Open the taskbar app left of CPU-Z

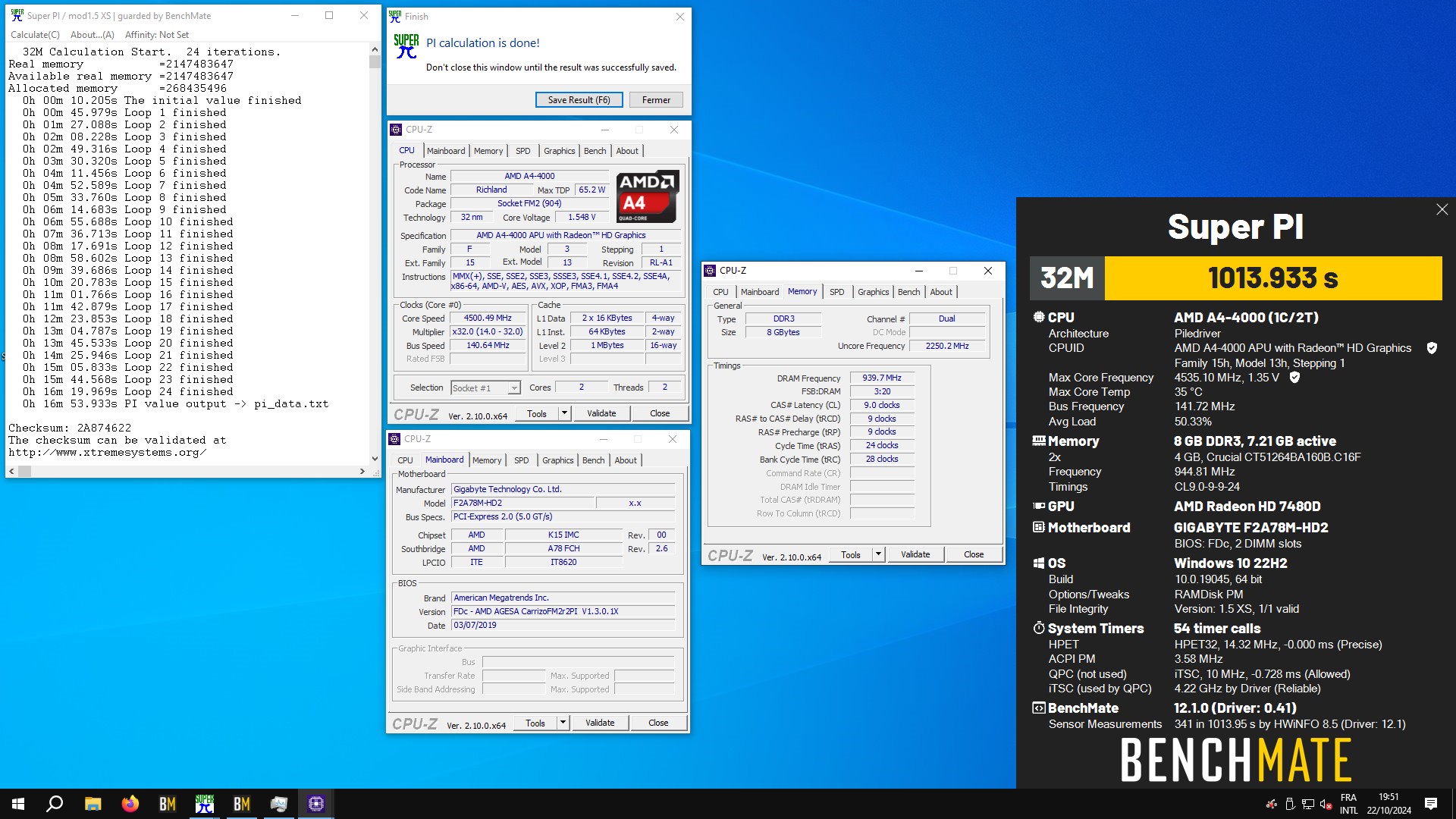[x=279, y=804]
